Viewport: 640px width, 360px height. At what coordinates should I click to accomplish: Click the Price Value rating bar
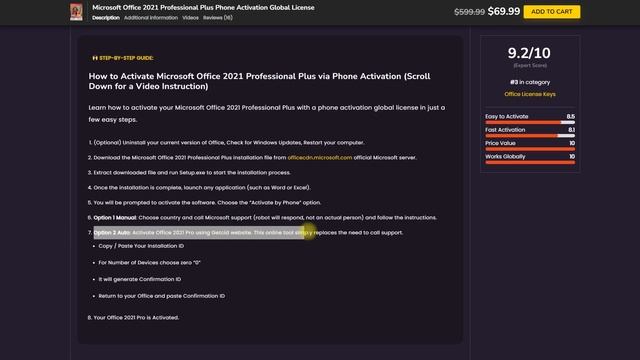(x=530, y=149)
